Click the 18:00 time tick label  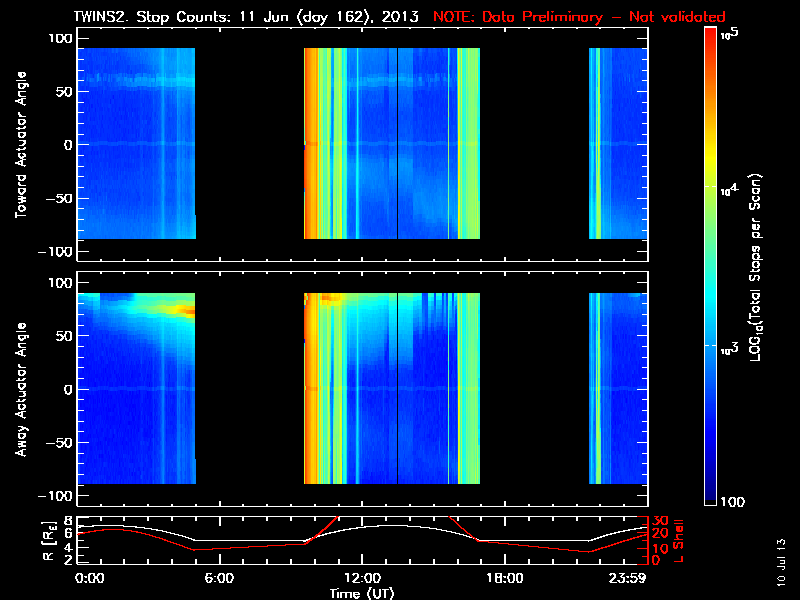503,578
